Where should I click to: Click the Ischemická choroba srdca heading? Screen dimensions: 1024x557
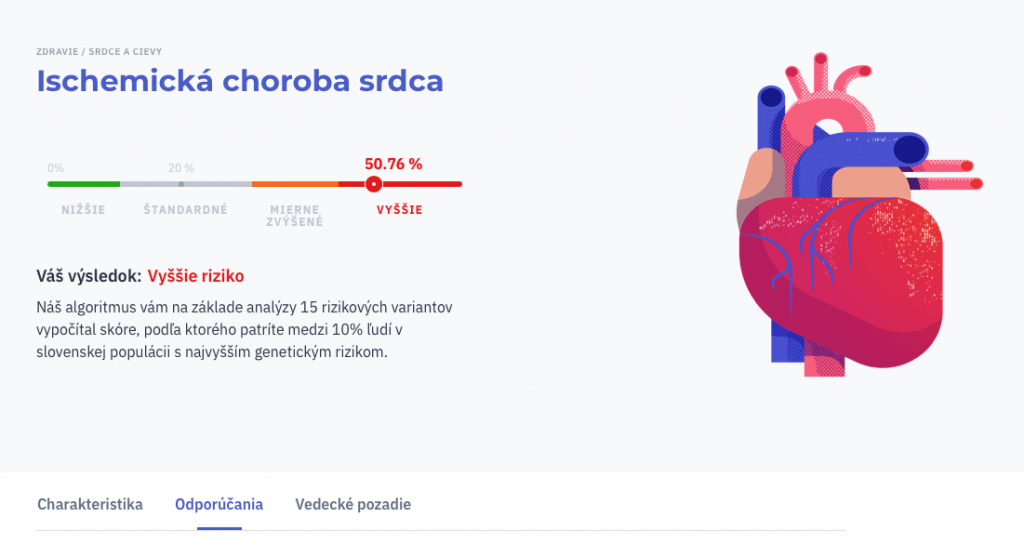(240, 82)
